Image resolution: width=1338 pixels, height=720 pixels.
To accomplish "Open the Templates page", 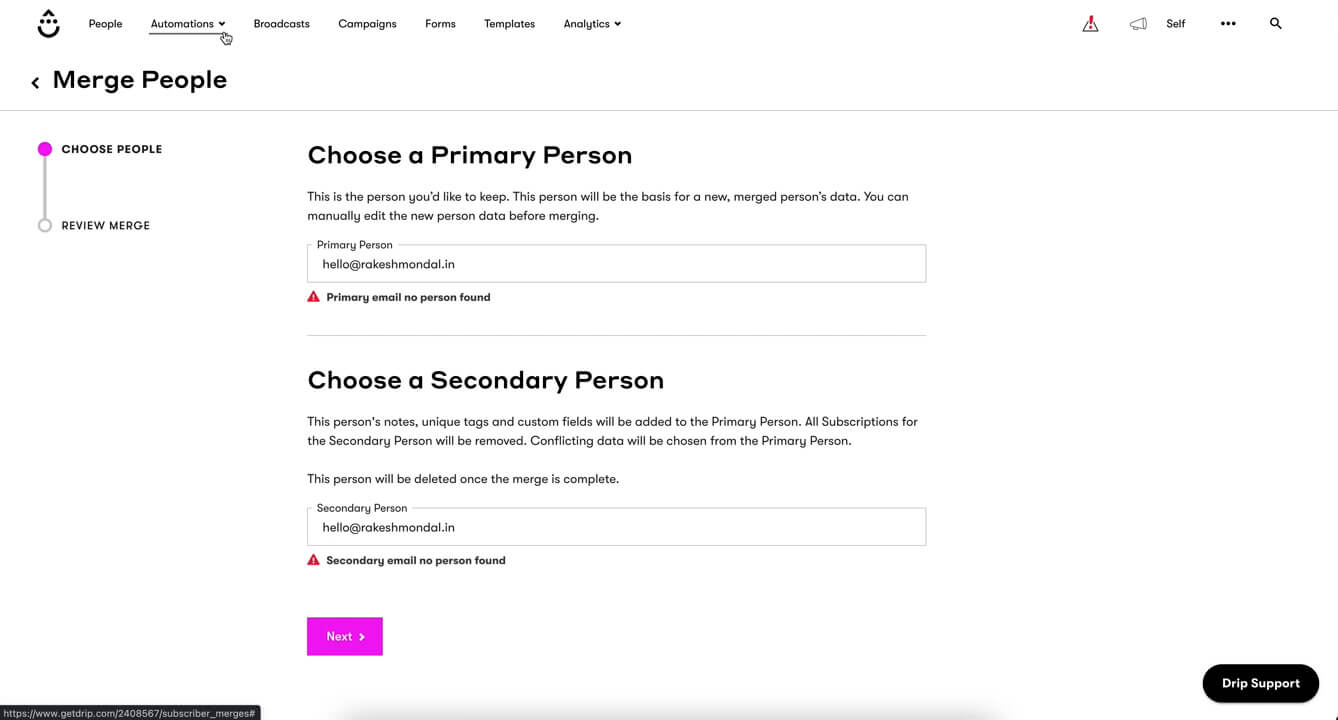I will tap(509, 24).
